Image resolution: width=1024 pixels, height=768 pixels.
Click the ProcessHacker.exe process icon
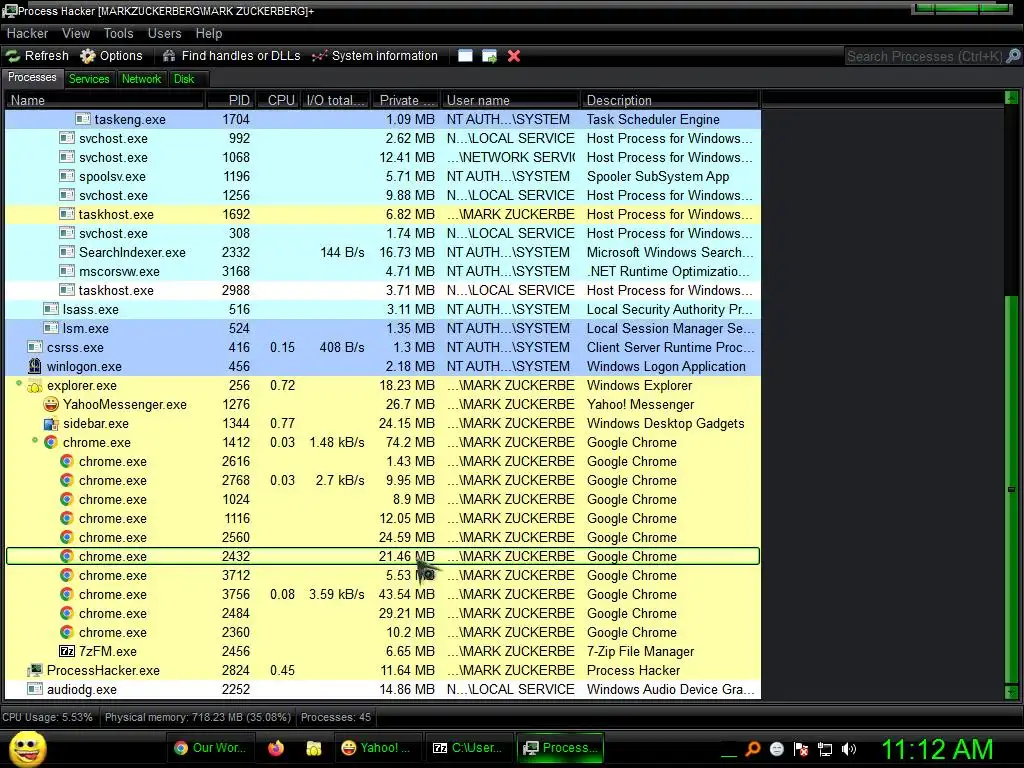point(35,670)
